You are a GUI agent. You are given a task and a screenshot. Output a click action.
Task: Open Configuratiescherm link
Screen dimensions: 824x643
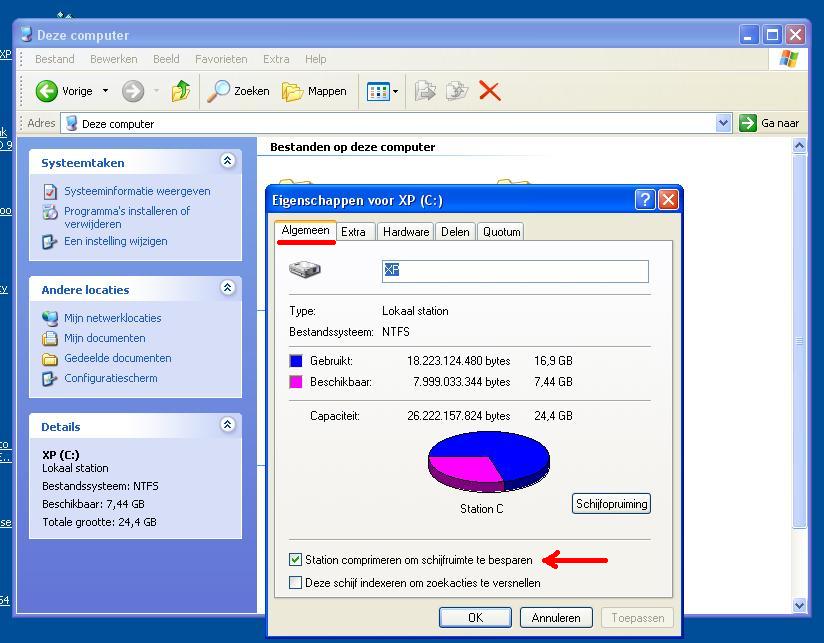[x=111, y=378]
